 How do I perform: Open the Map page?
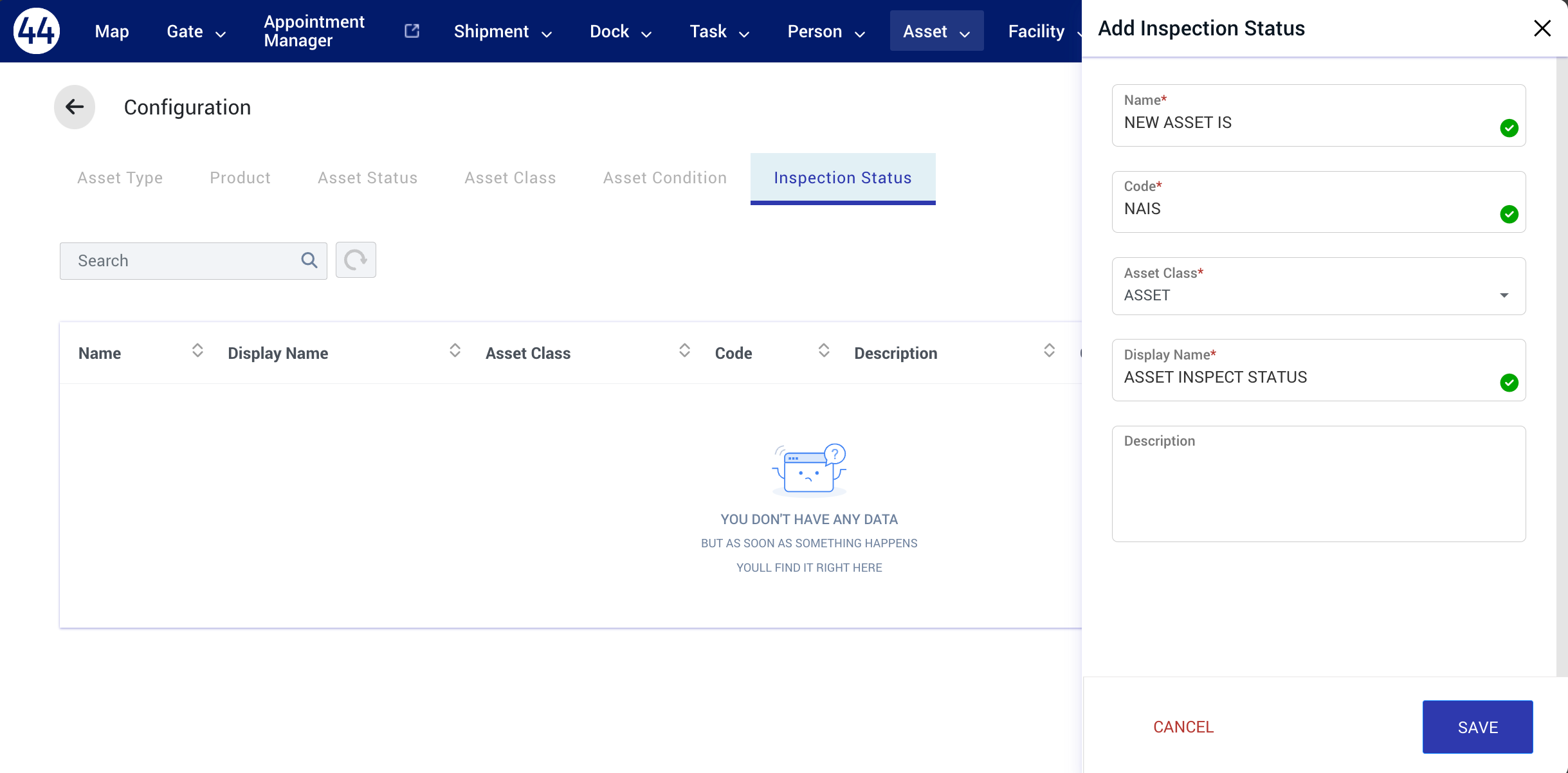[112, 32]
